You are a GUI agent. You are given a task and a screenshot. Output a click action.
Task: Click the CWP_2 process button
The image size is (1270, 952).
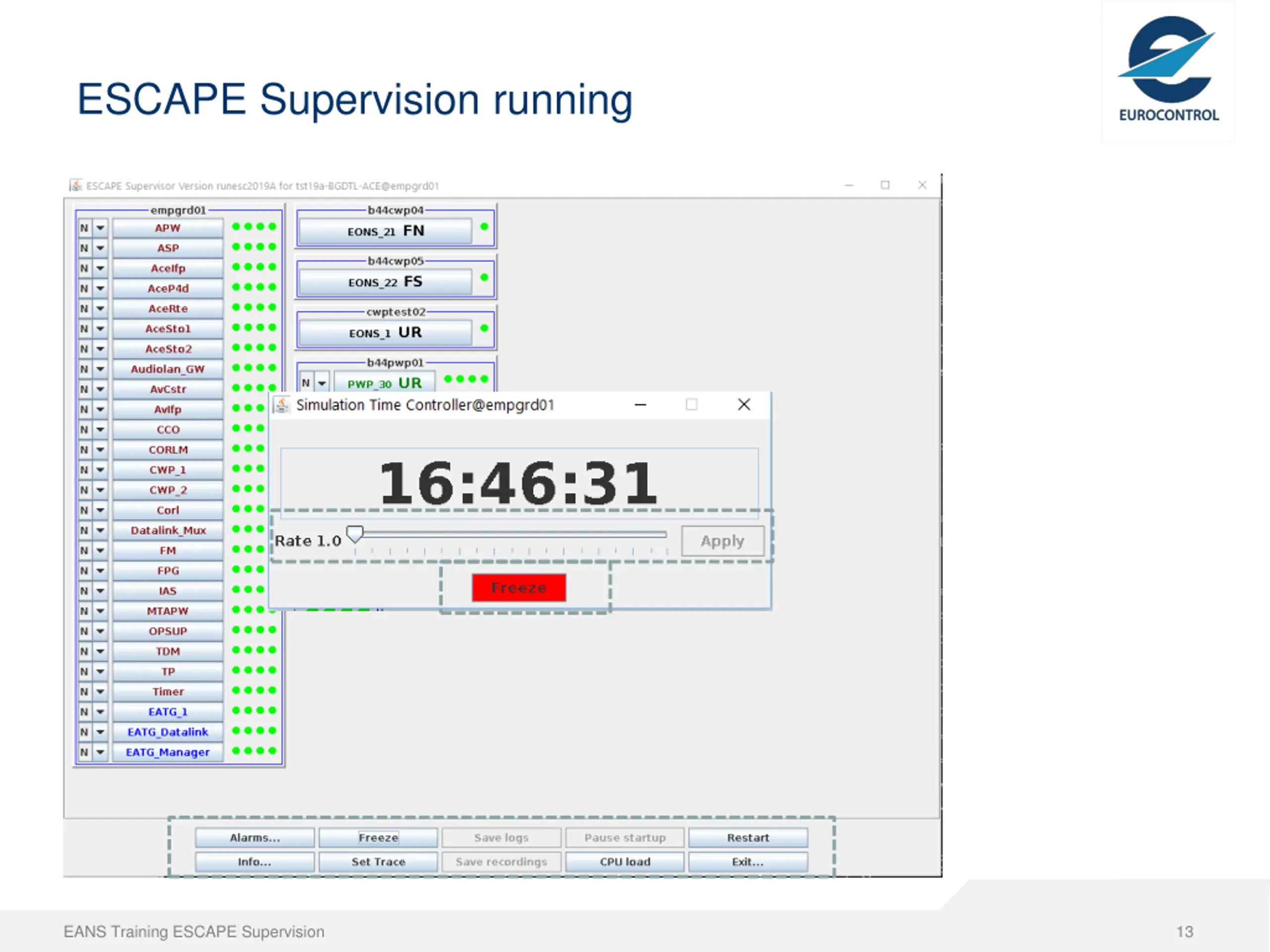168,490
